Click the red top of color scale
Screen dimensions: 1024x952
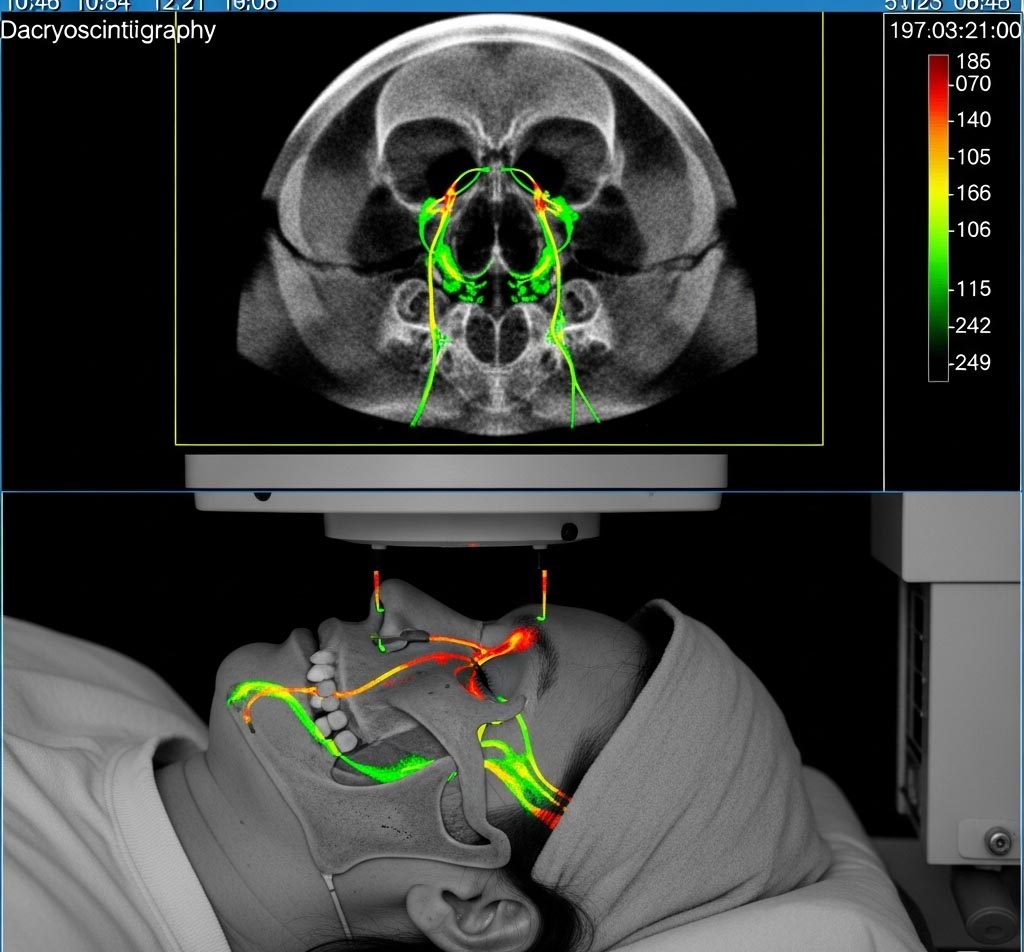[938, 68]
